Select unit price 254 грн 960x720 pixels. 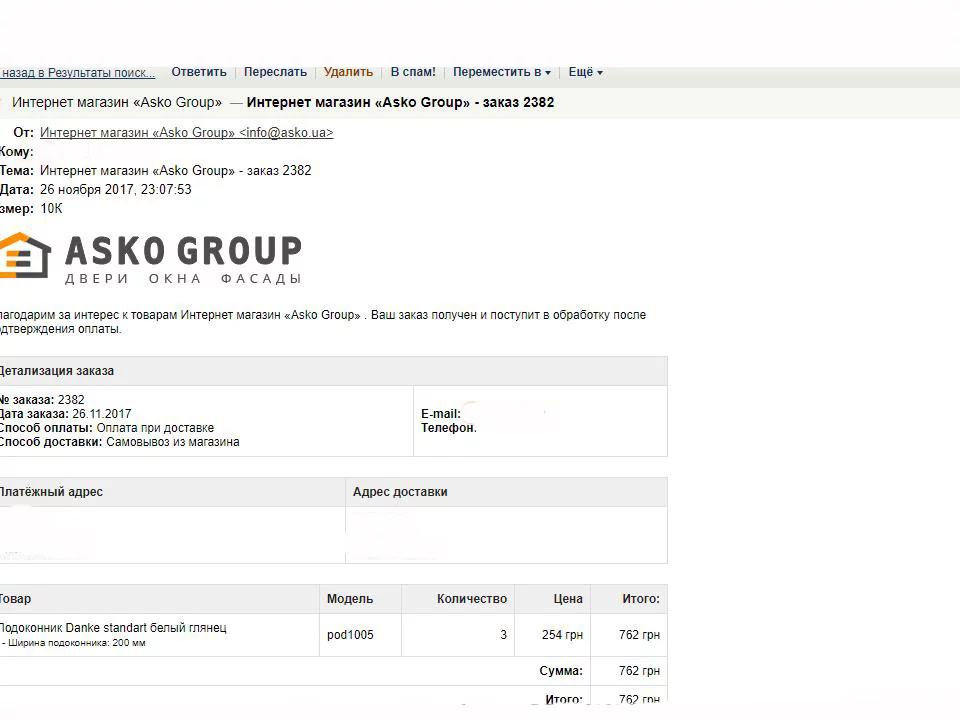coord(562,635)
